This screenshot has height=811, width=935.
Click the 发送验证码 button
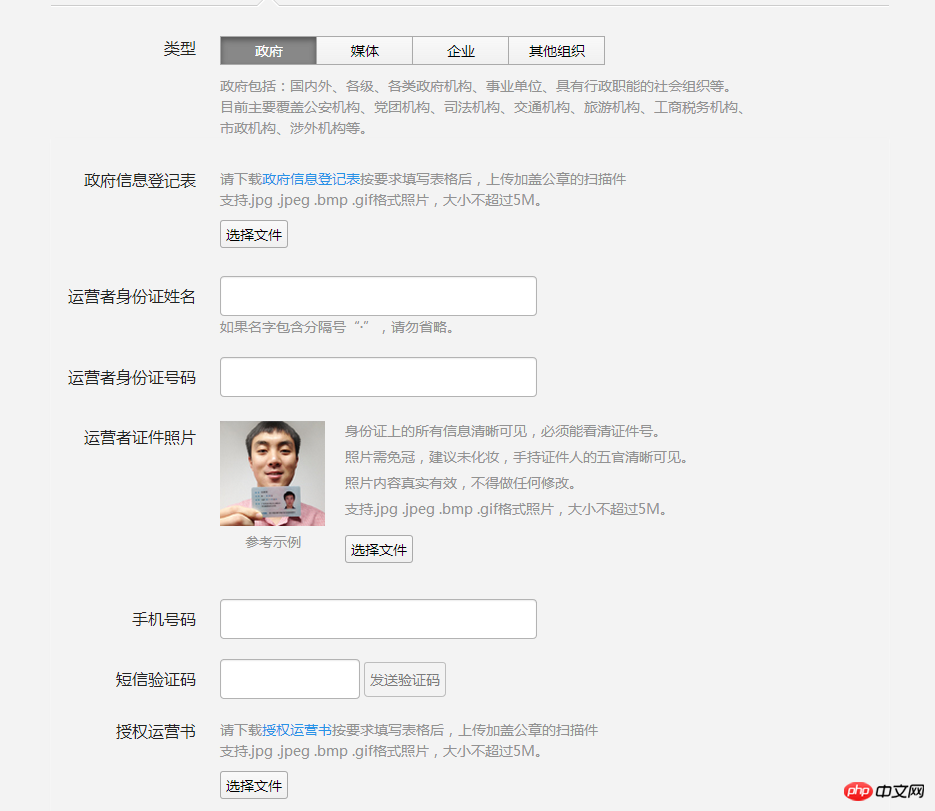point(405,680)
